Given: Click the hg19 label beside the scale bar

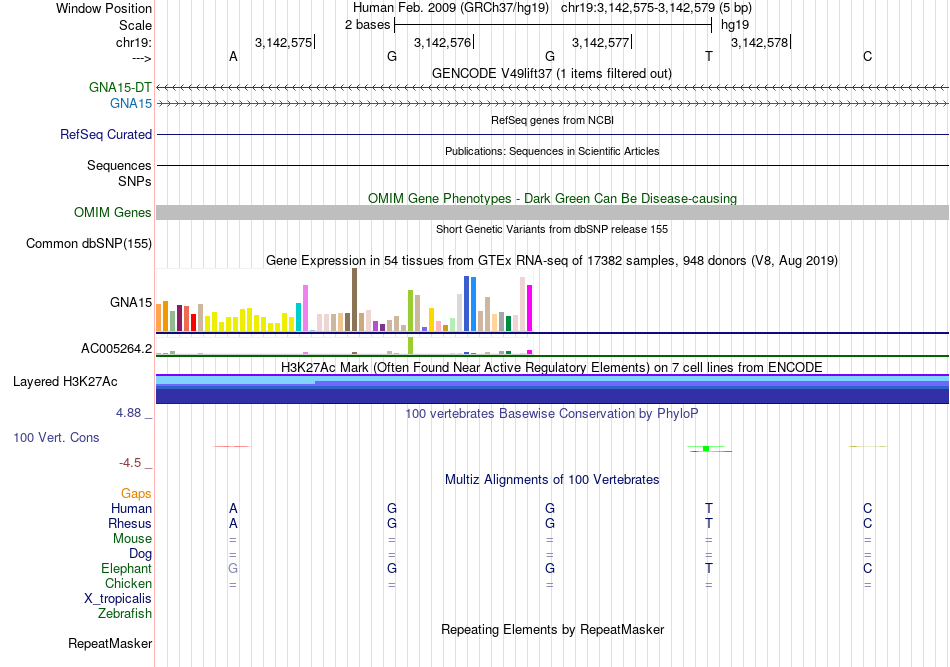Looking at the screenshot, I should [735, 25].
